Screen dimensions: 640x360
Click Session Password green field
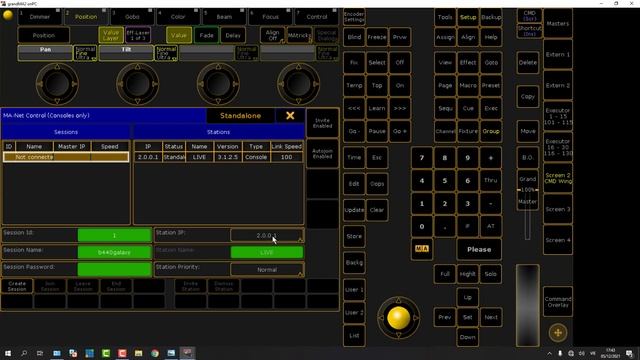(114, 269)
